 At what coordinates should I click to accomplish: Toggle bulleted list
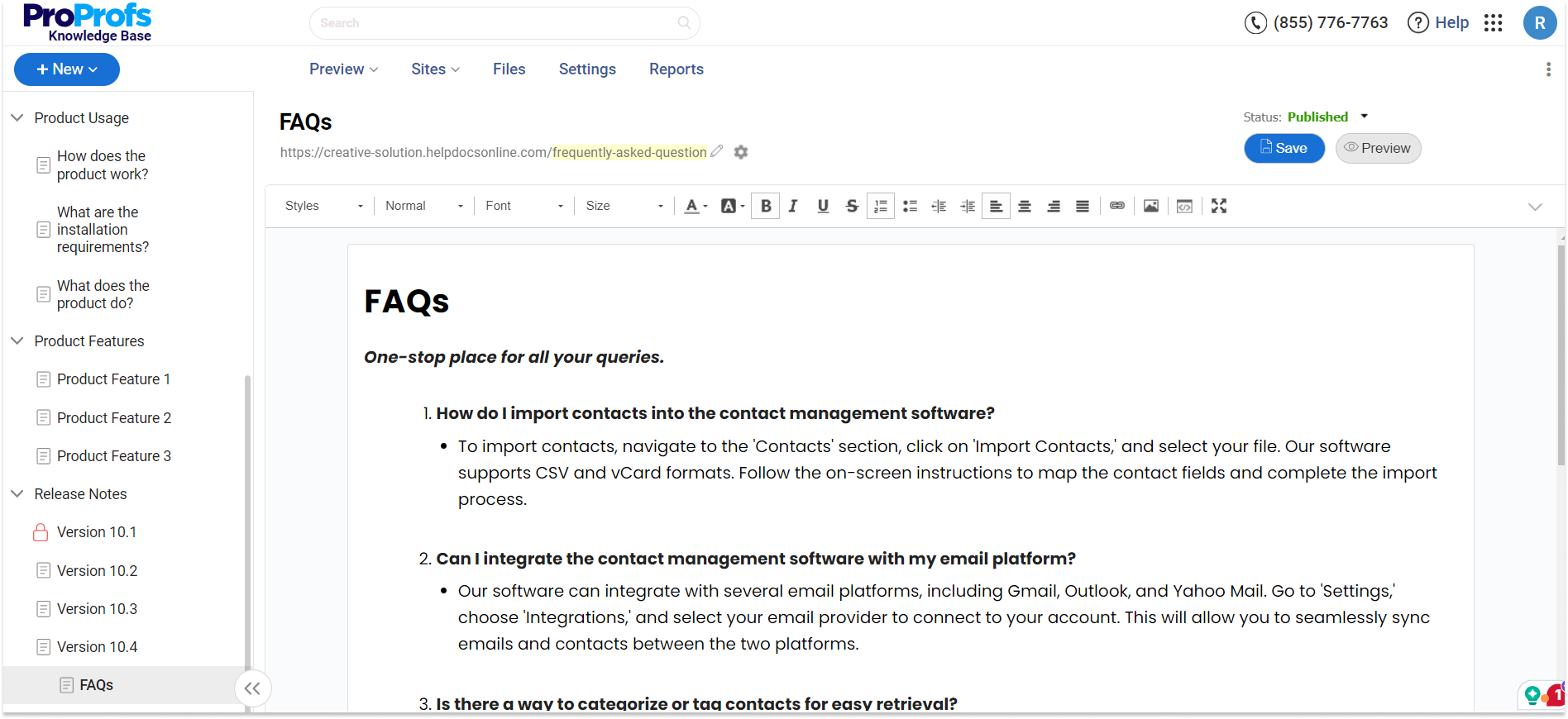(911, 206)
